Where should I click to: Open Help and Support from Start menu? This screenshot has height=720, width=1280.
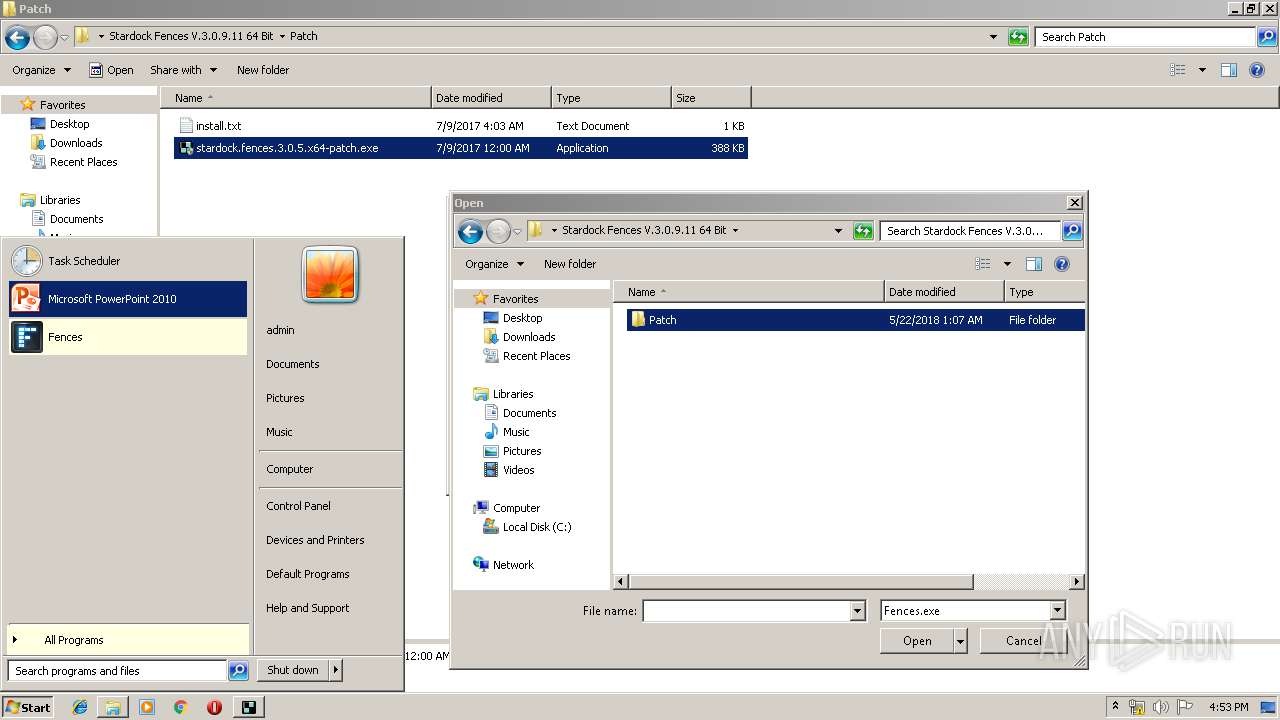[x=307, y=608]
